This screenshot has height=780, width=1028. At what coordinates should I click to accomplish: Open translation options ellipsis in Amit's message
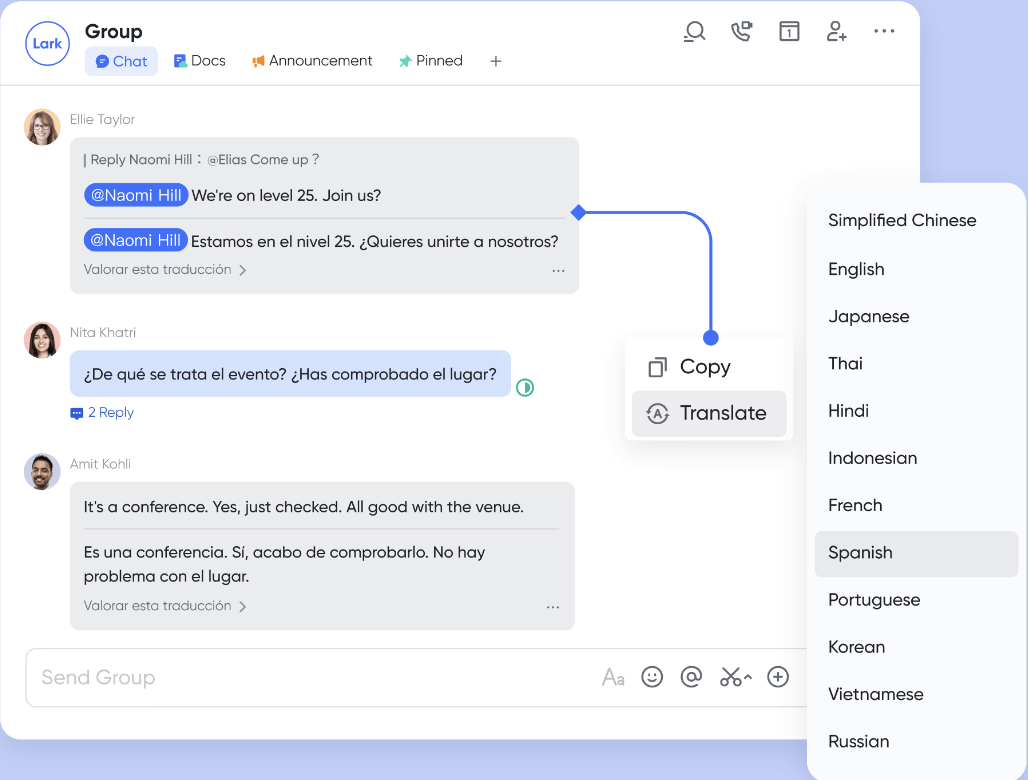pos(553,607)
